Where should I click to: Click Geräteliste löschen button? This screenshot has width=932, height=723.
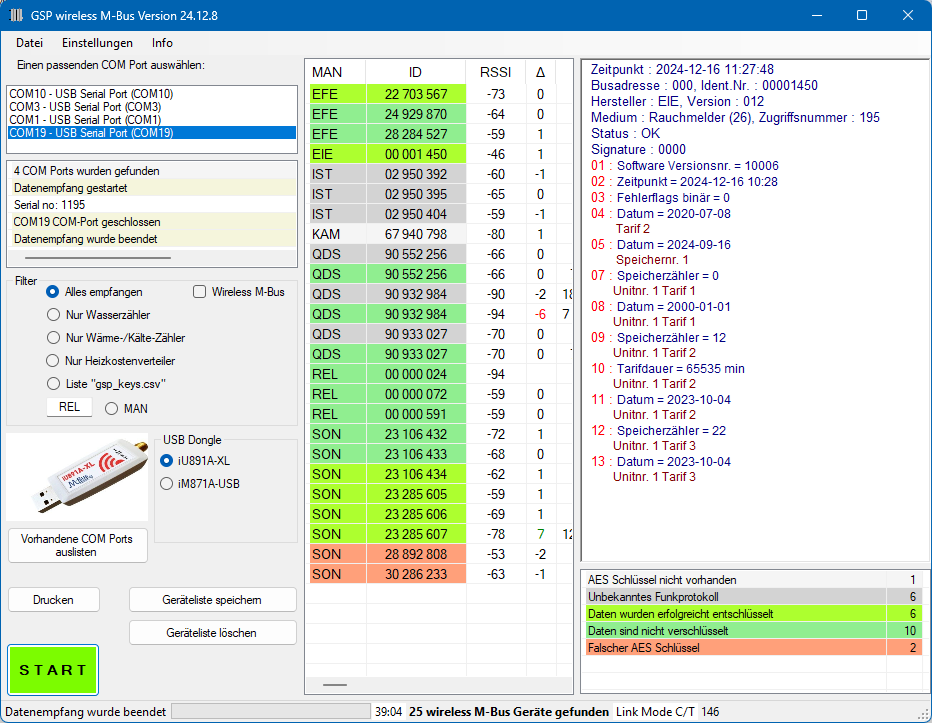(x=212, y=633)
